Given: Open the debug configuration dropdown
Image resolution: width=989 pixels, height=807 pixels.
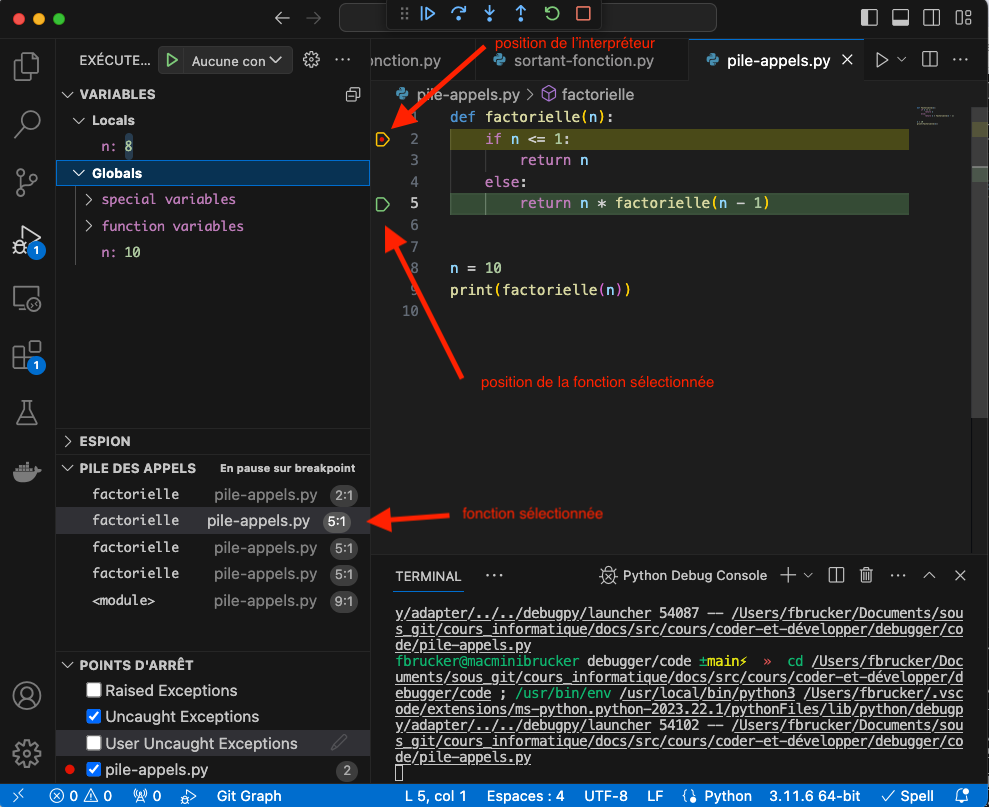Looking at the screenshot, I should [x=237, y=61].
